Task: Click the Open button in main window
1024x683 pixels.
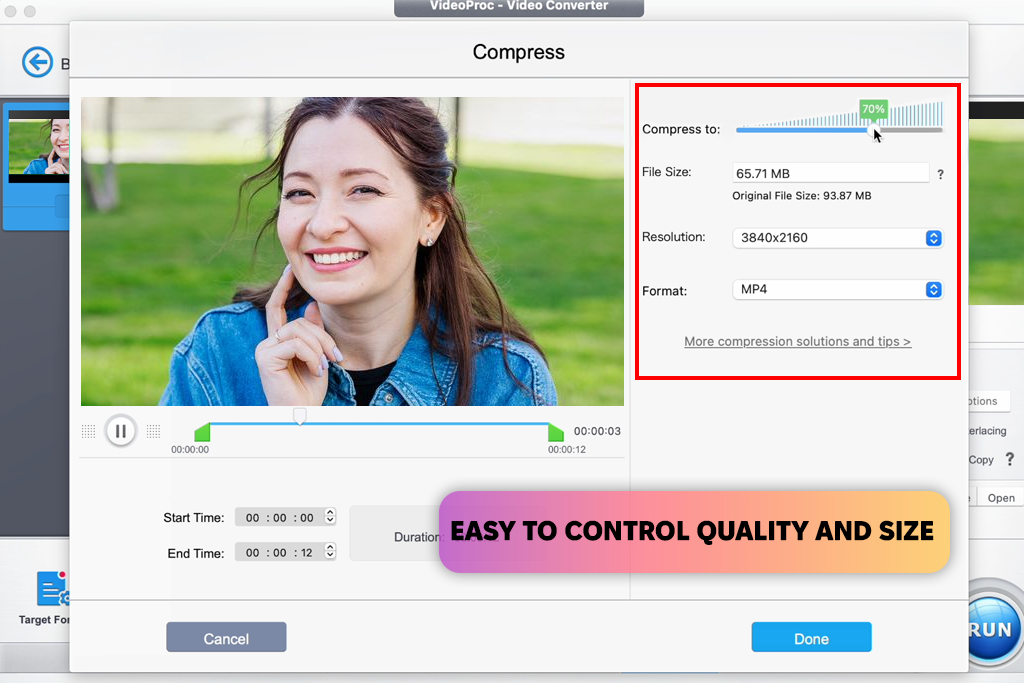Action: tap(1000, 498)
